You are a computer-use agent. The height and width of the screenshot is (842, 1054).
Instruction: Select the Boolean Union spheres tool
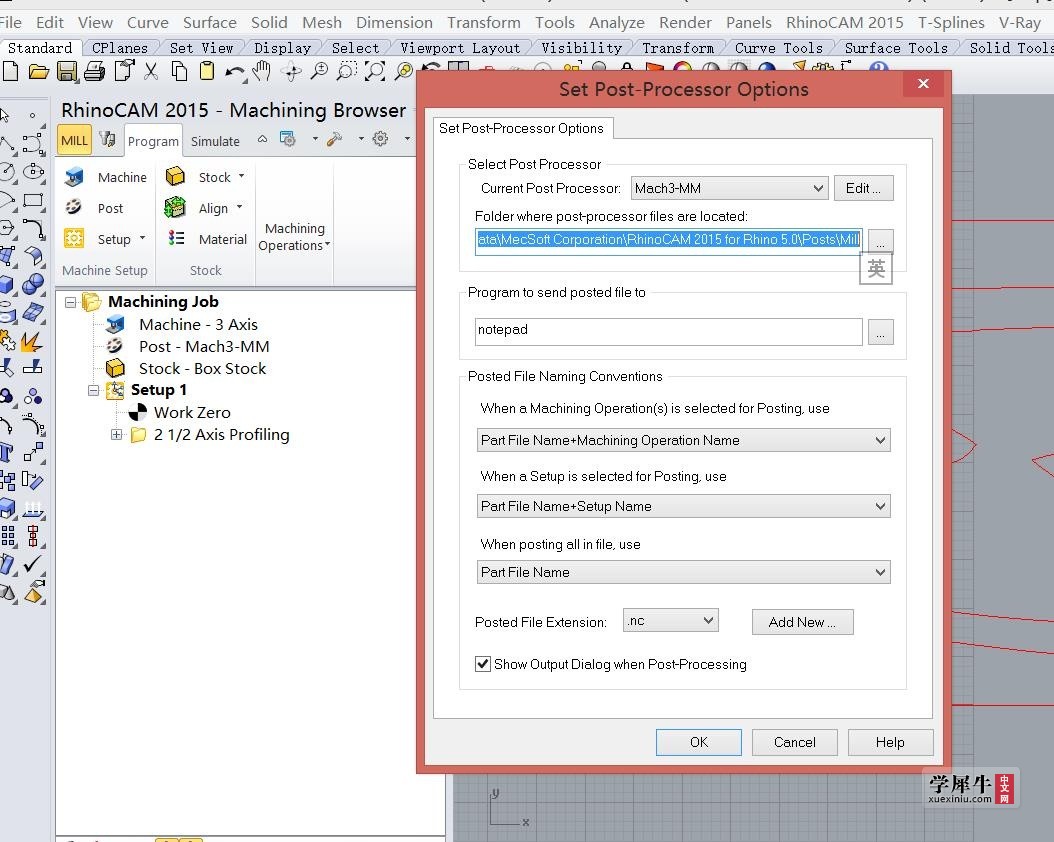(x=33, y=284)
